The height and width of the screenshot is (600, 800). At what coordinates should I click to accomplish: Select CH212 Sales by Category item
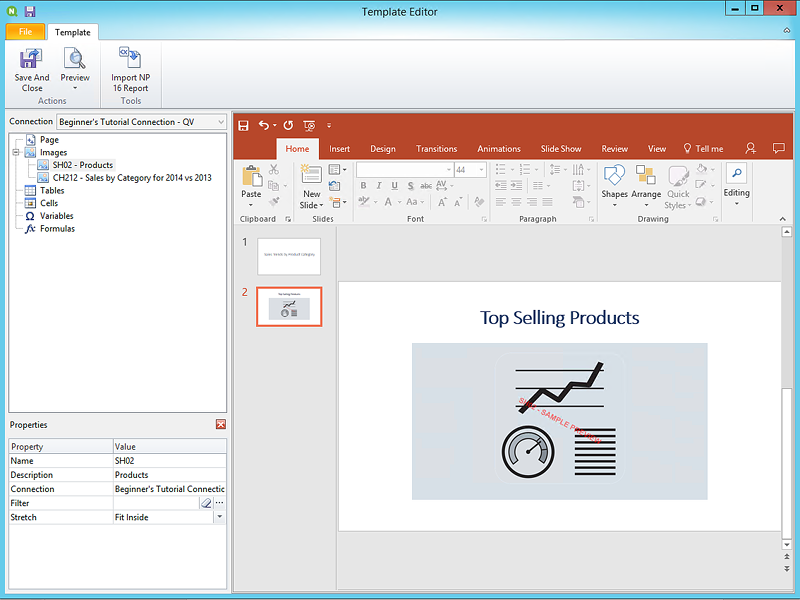(x=131, y=178)
